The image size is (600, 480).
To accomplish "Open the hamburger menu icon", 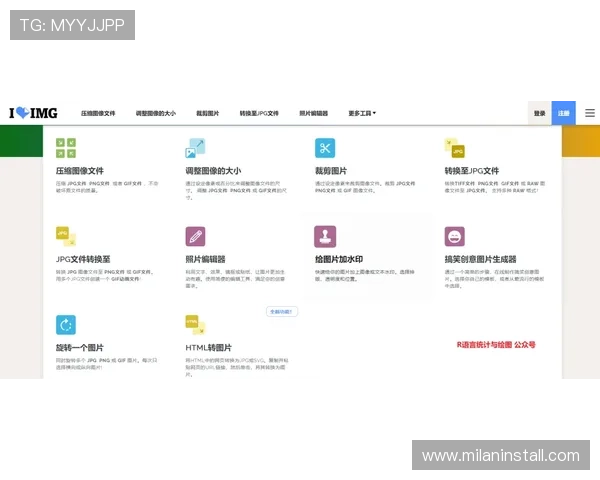I will 590,113.
